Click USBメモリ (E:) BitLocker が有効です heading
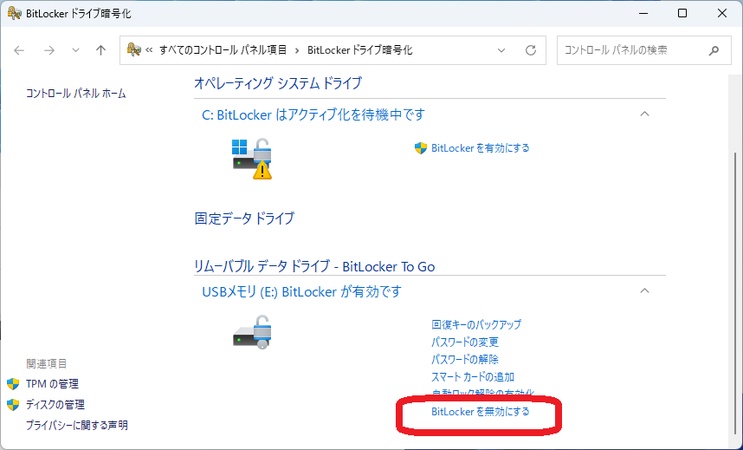This screenshot has width=743, height=450. coord(302,291)
